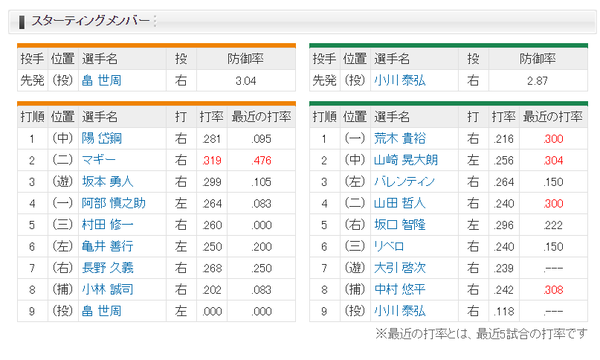Click 防御率 header in green pitcher table

coord(537,59)
